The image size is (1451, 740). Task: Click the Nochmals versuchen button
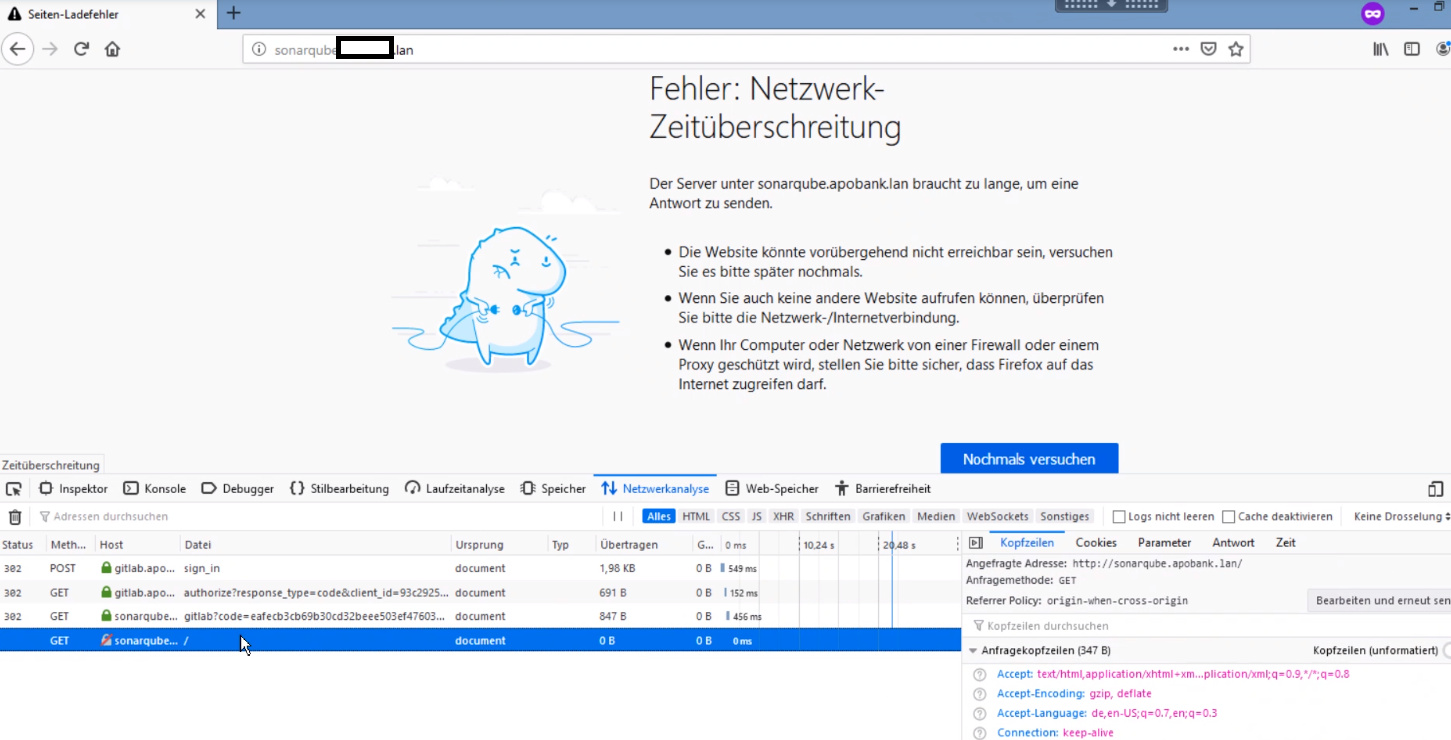coord(1029,459)
